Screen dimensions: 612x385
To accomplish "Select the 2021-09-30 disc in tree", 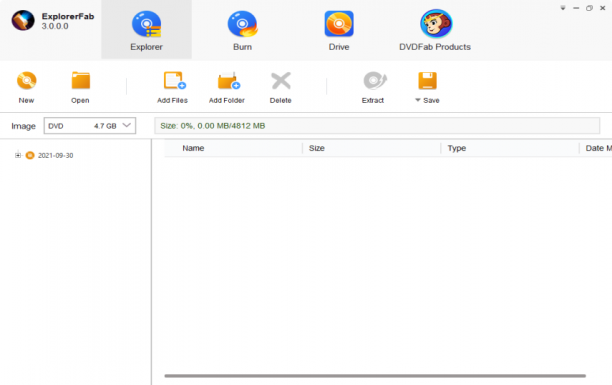I will pos(55,155).
